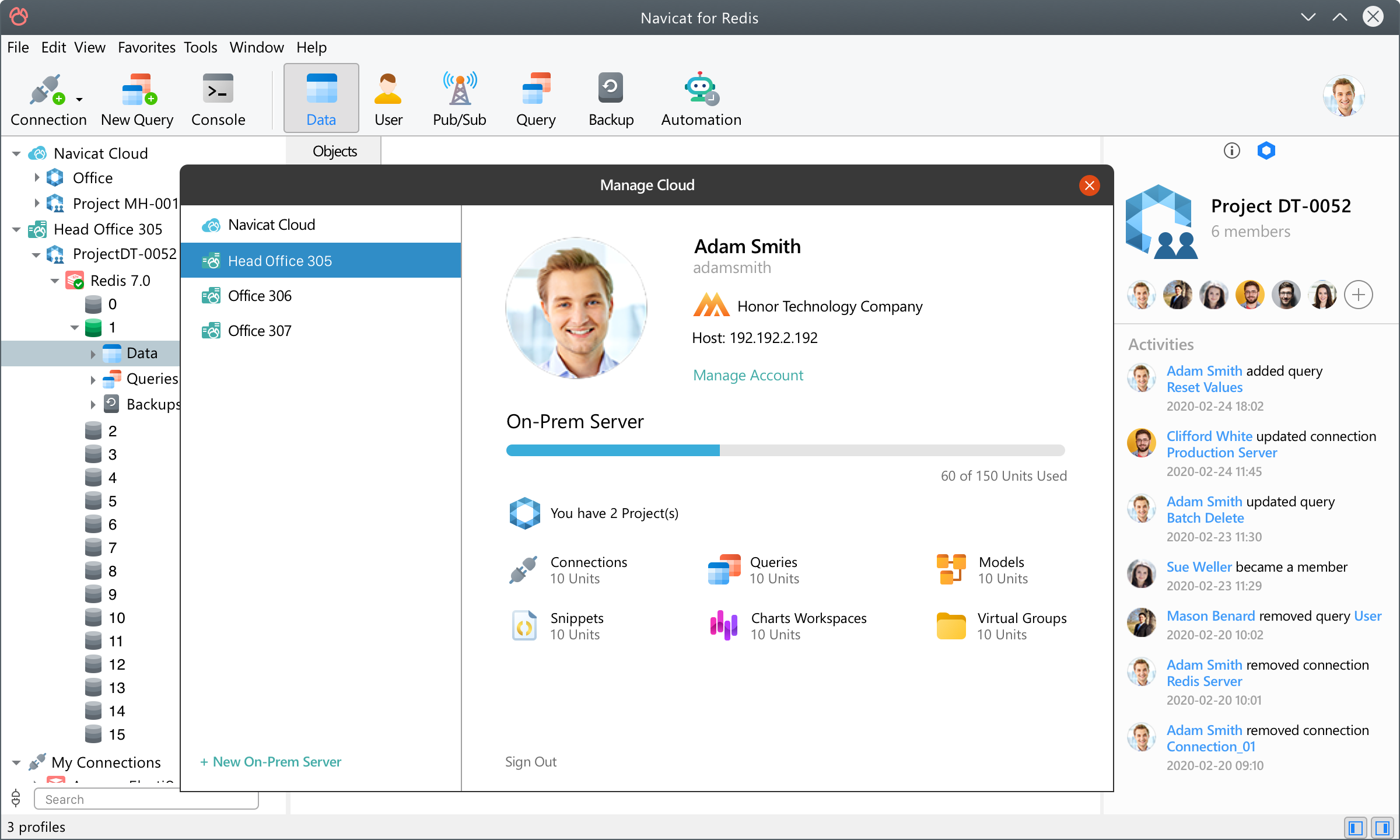1400x840 pixels.
Task: Click the information icon in right panel
Action: 1231,151
